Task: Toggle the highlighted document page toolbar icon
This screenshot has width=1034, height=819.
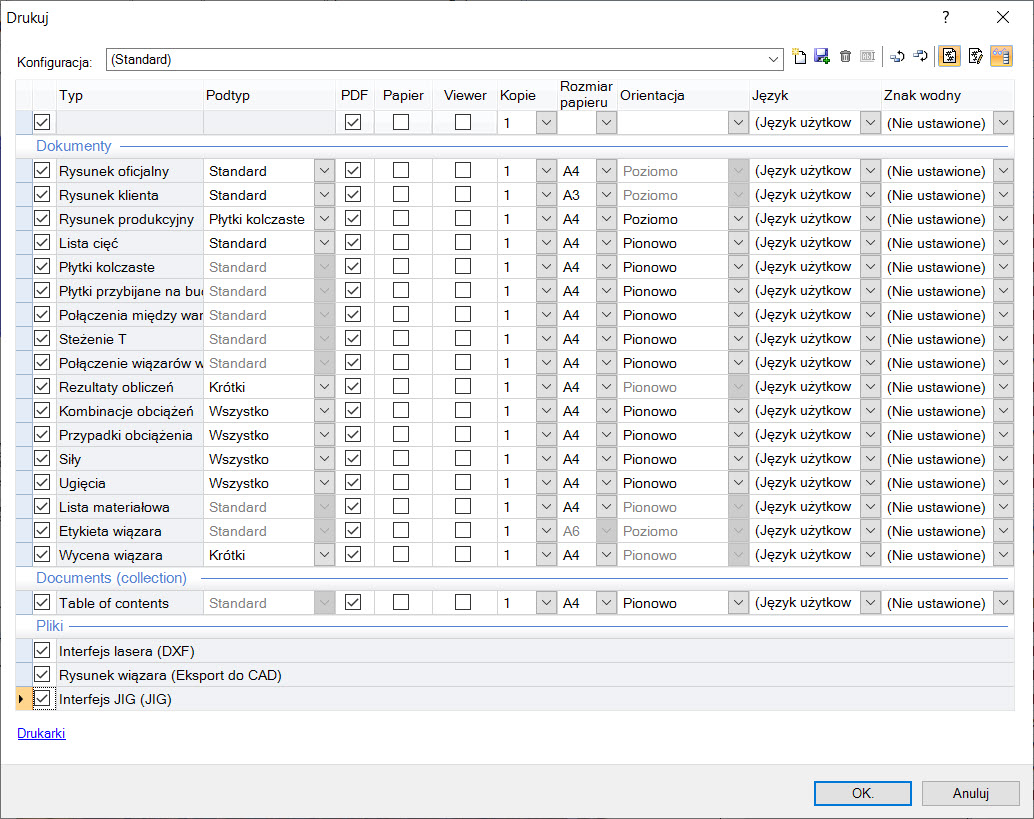Action: click(950, 57)
